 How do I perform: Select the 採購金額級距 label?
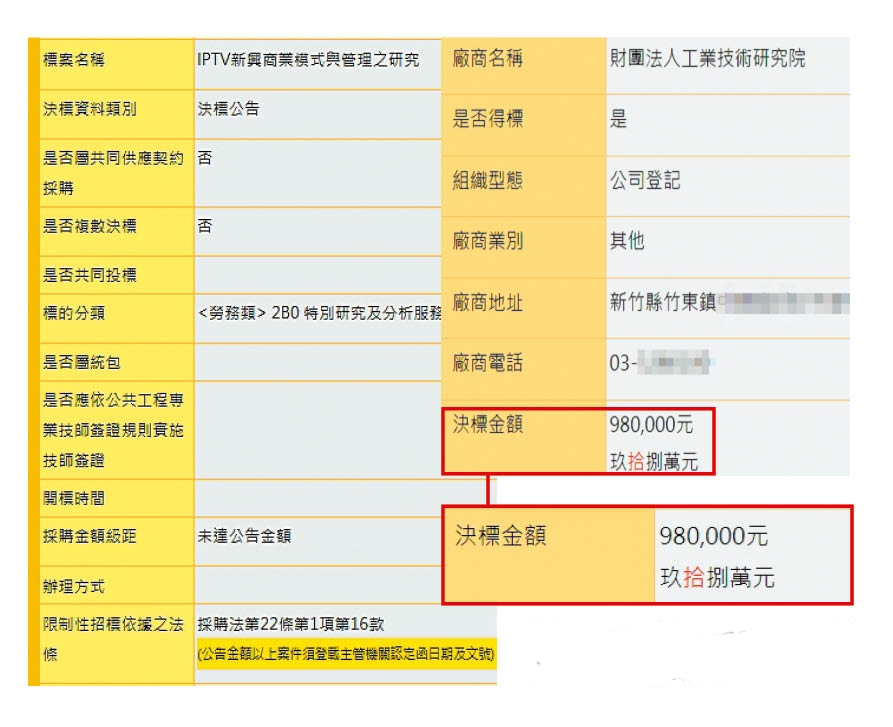tap(90, 536)
